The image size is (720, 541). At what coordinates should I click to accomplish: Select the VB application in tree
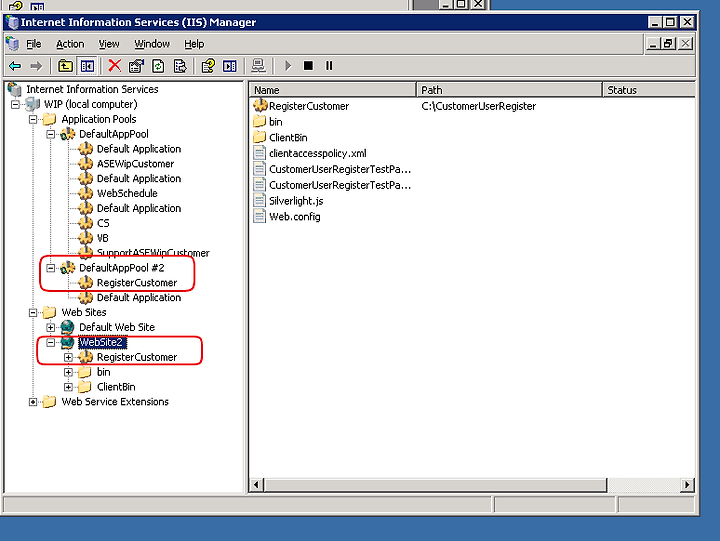click(x=102, y=238)
